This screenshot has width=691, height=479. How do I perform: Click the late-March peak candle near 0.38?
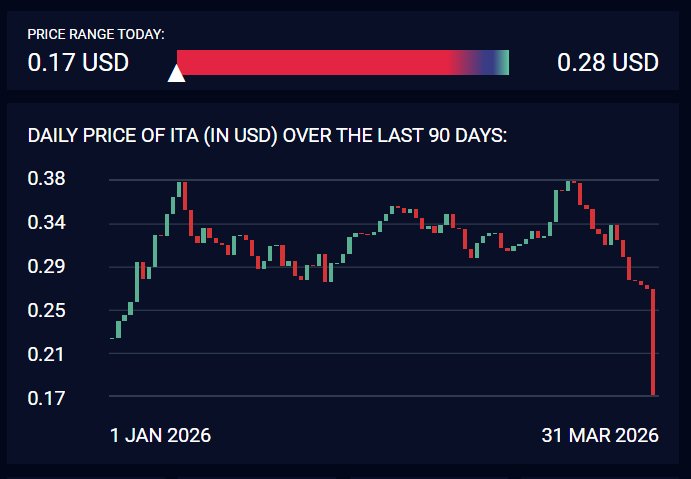570,184
